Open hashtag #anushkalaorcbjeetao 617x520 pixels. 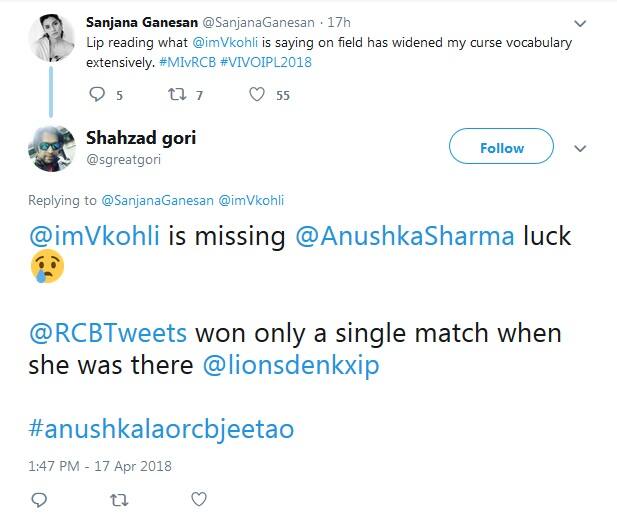[161, 428]
